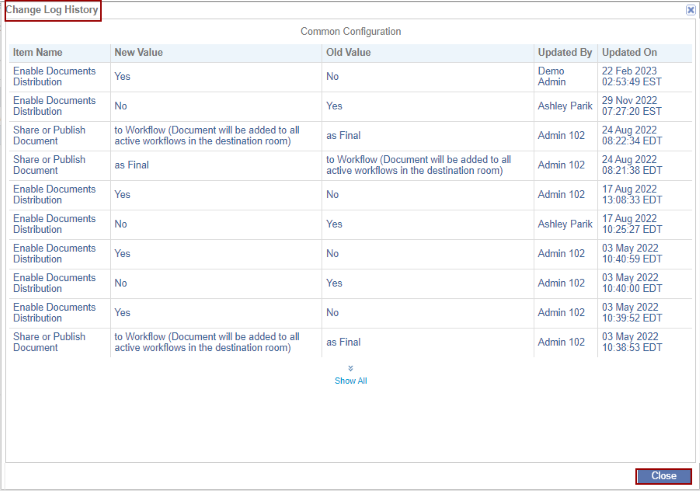700x491 pixels.
Task: Click the Old Value column header
Action: (x=349, y=52)
